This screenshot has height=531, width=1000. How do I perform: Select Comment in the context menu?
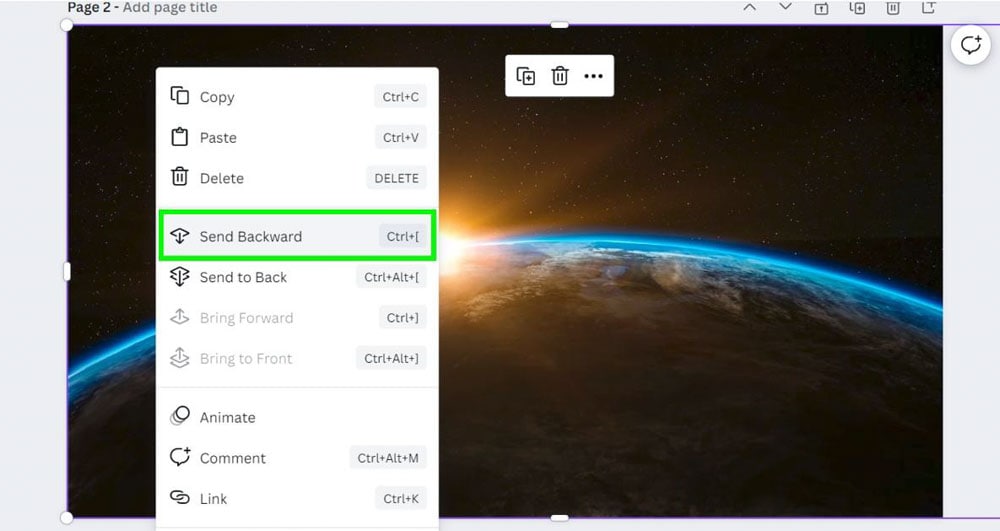click(x=297, y=458)
